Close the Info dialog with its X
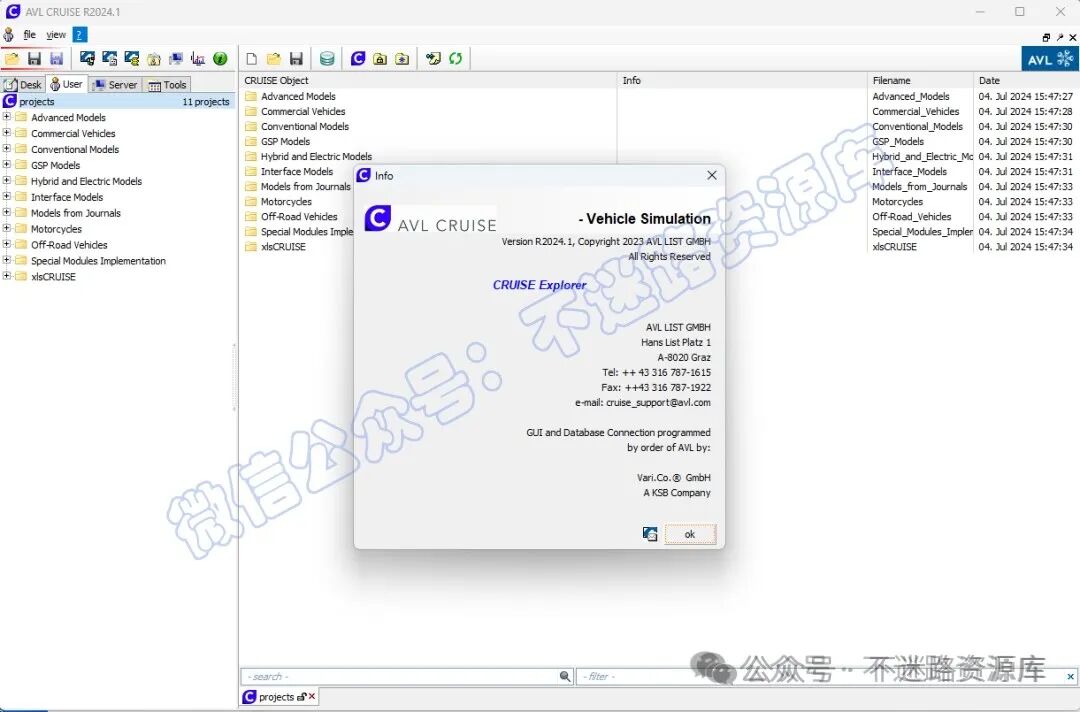1080x712 pixels. coord(712,176)
